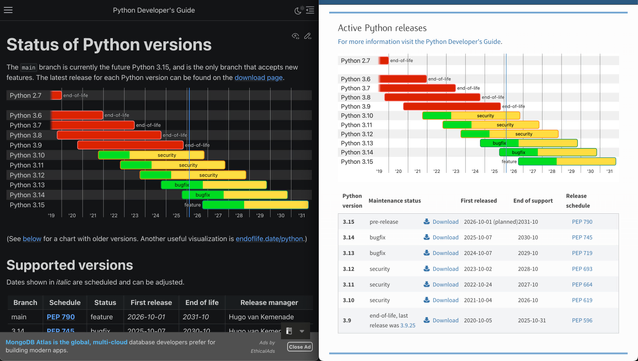Click the '2024-10-07' first released cell
The image size is (638, 361).
coord(478,253)
